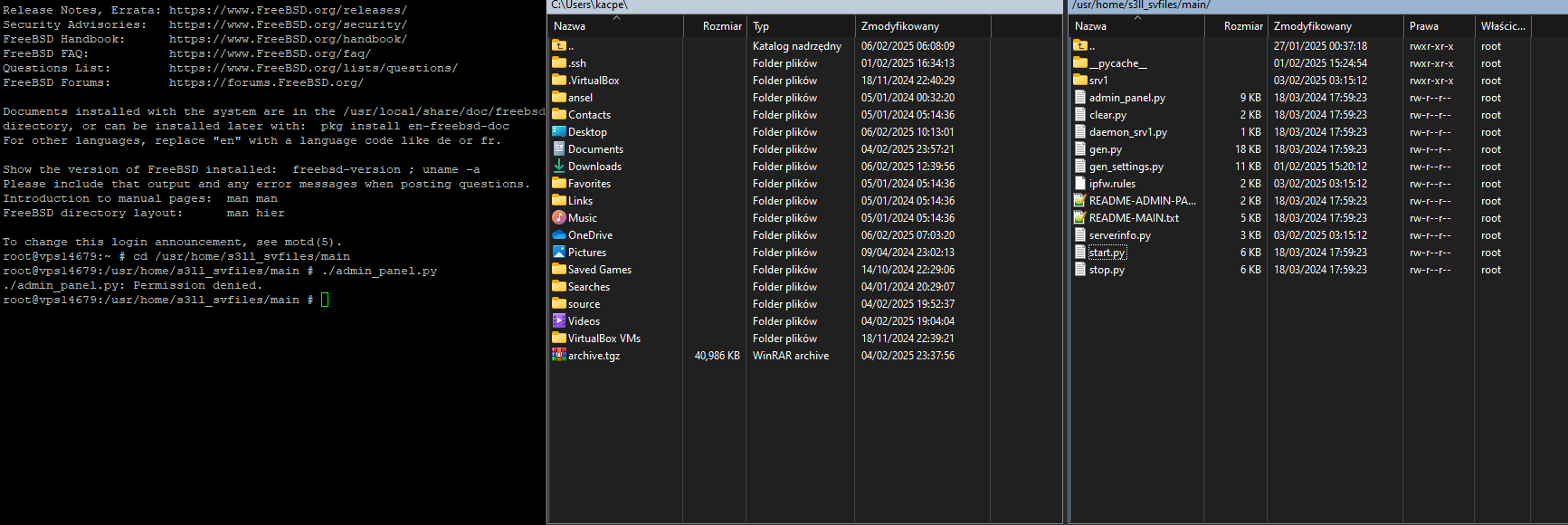Screen dimensions: 1568x525
Task: Sort remote files by Prawa header
Action: pyautogui.click(x=1423, y=26)
